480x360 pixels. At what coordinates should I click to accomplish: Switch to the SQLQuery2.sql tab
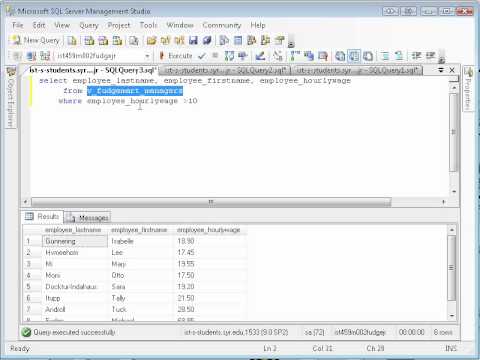click(x=225, y=70)
